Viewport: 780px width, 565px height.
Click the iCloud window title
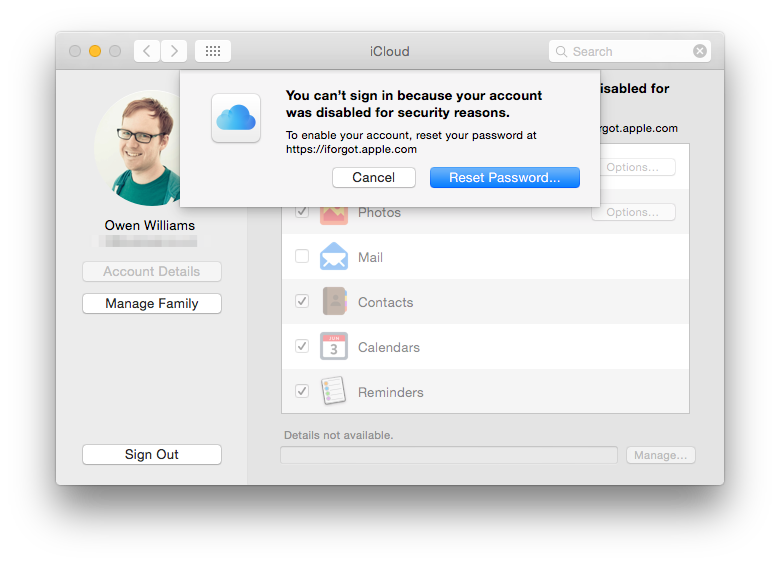[x=390, y=51]
